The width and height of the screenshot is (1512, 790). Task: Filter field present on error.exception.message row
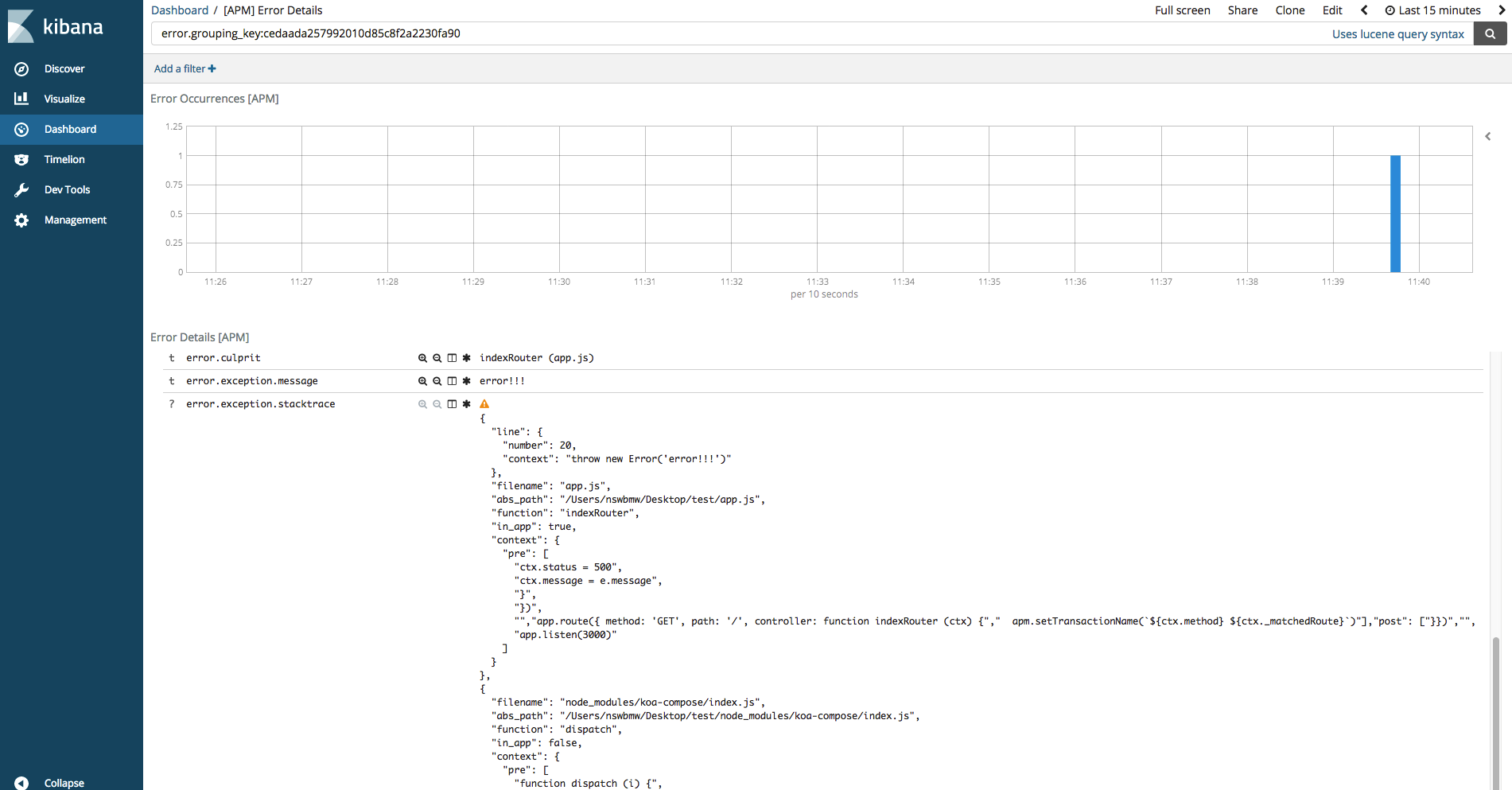(467, 381)
